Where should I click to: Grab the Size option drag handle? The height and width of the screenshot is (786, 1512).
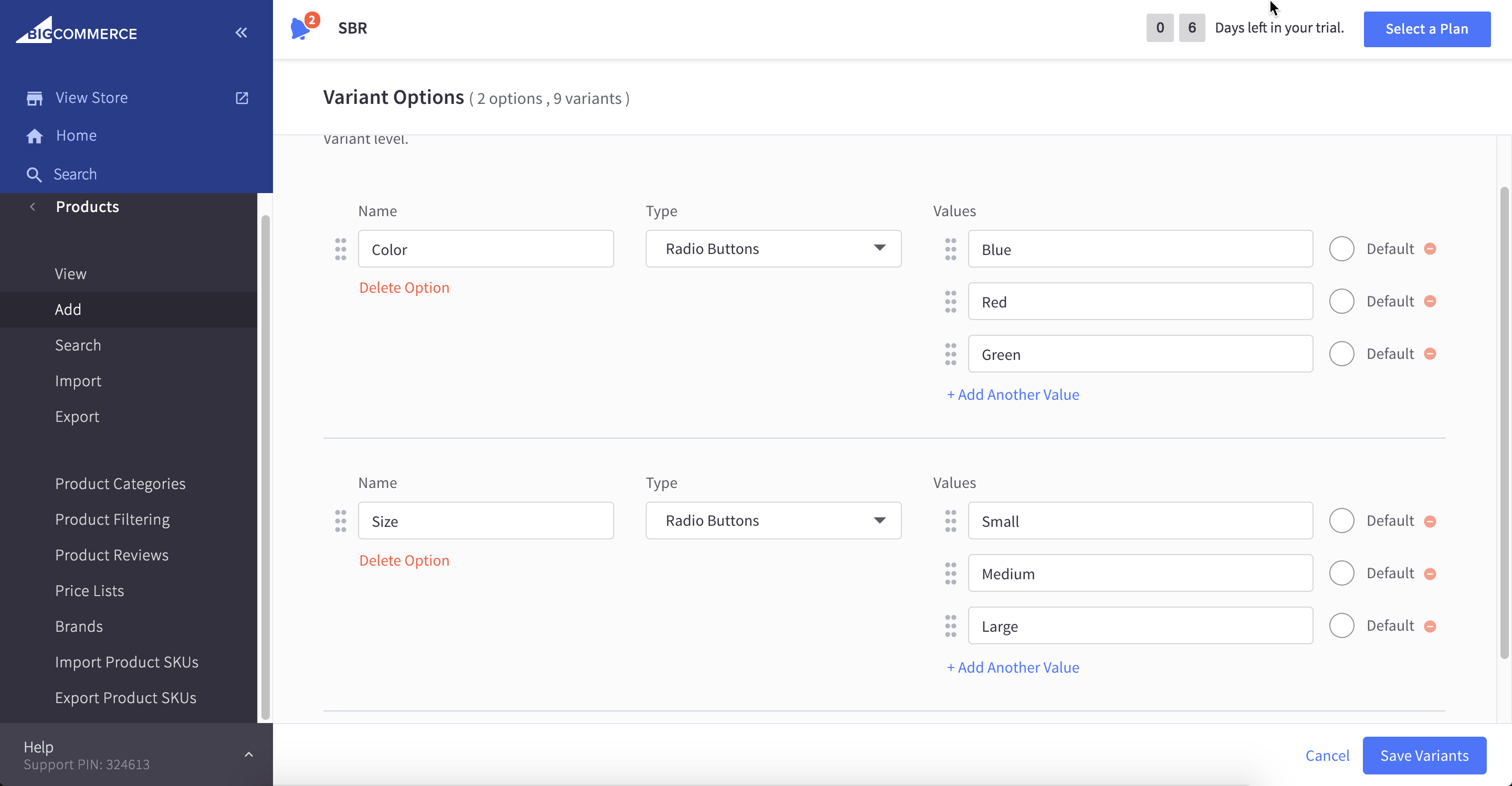[340, 521]
